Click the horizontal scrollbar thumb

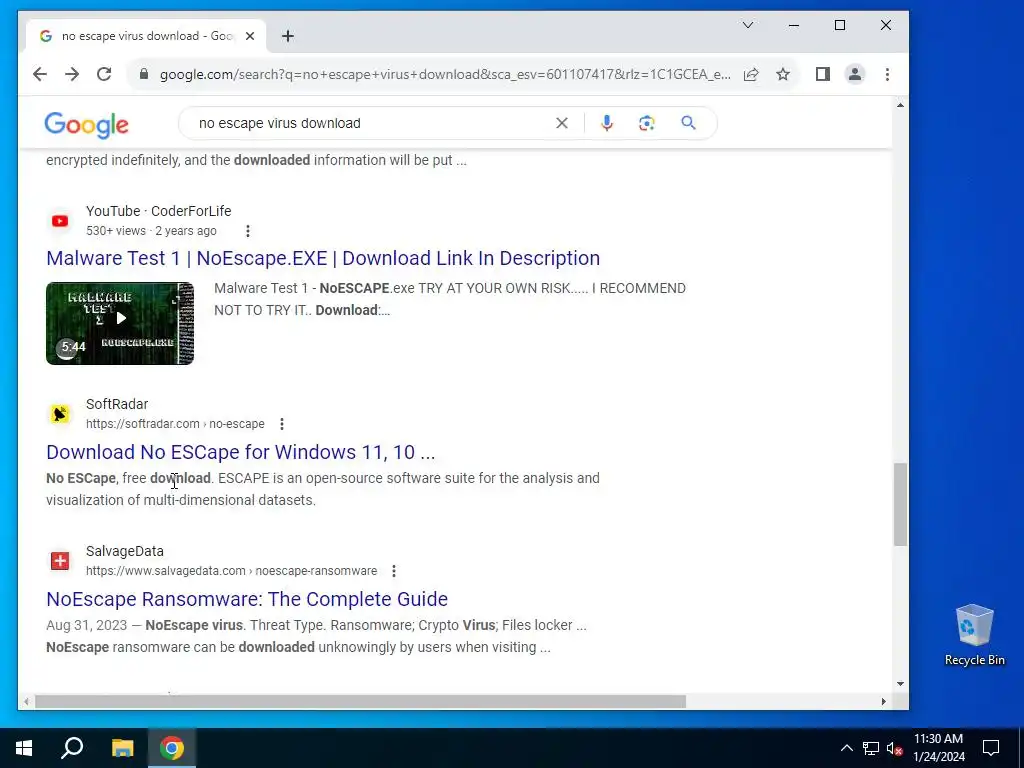[360, 701]
